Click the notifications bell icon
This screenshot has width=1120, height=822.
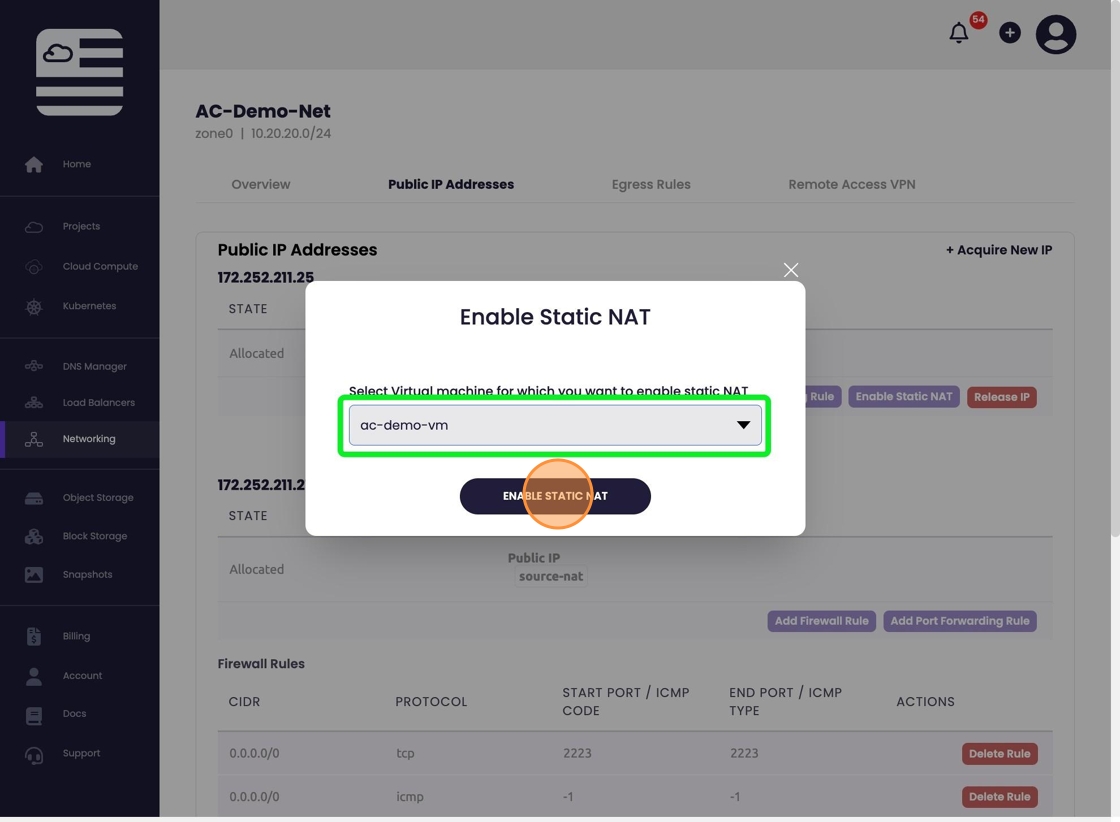(958, 33)
